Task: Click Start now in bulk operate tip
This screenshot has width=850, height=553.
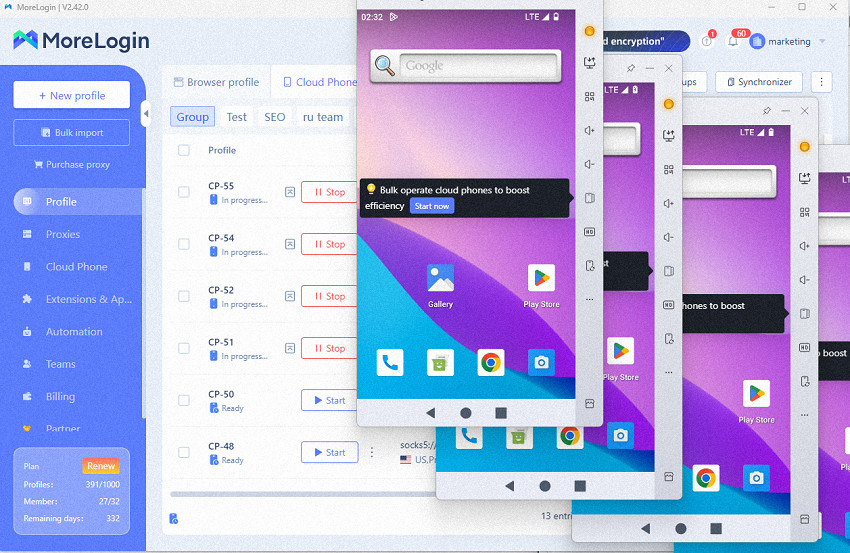Action: [x=432, y=206]
